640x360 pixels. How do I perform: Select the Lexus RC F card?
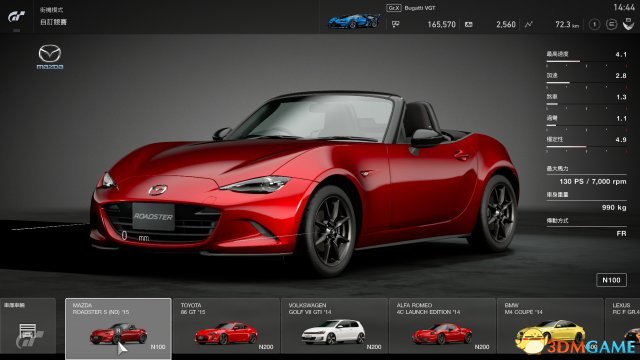(x=623, y=326)
